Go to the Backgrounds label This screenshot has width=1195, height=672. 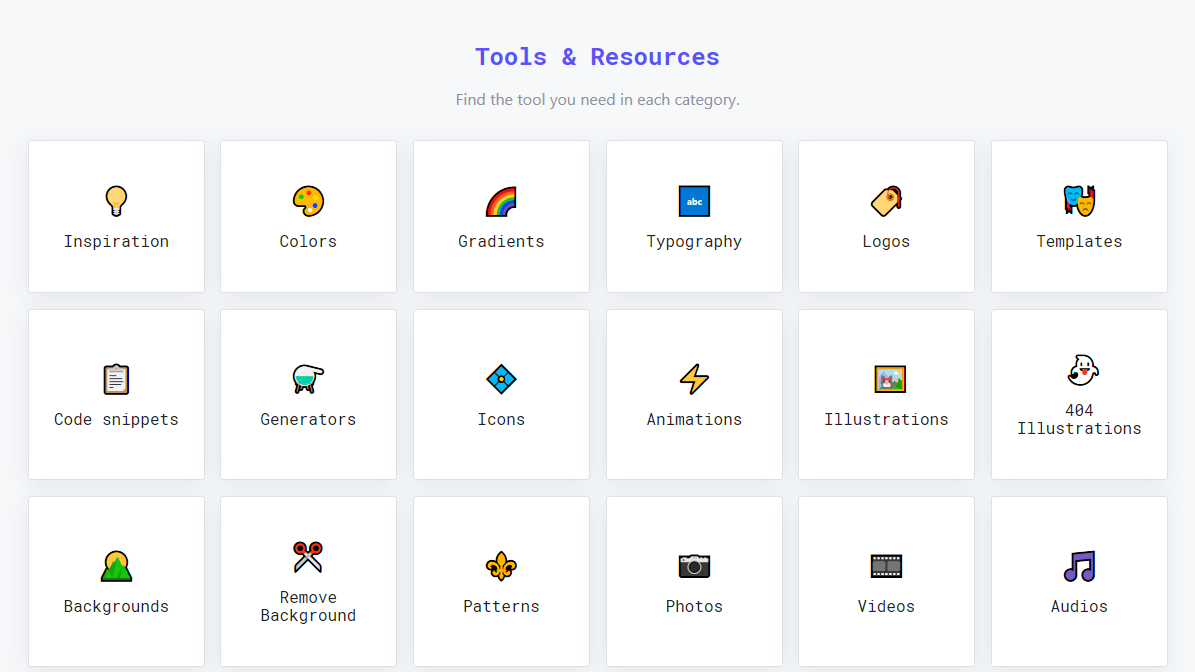[x=116, y=607]
